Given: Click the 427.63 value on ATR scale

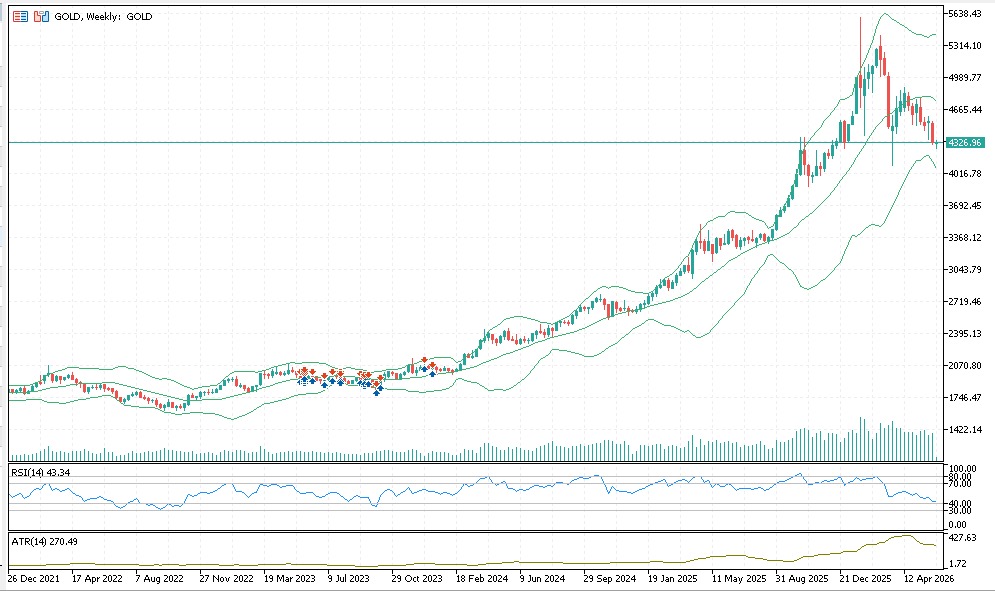Looking at the screenshot, I should click(963, 537).
